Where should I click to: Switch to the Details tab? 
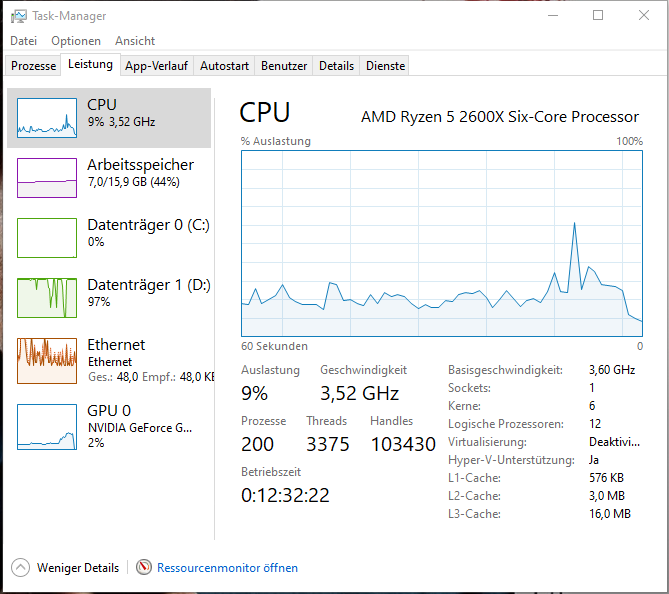337,66
